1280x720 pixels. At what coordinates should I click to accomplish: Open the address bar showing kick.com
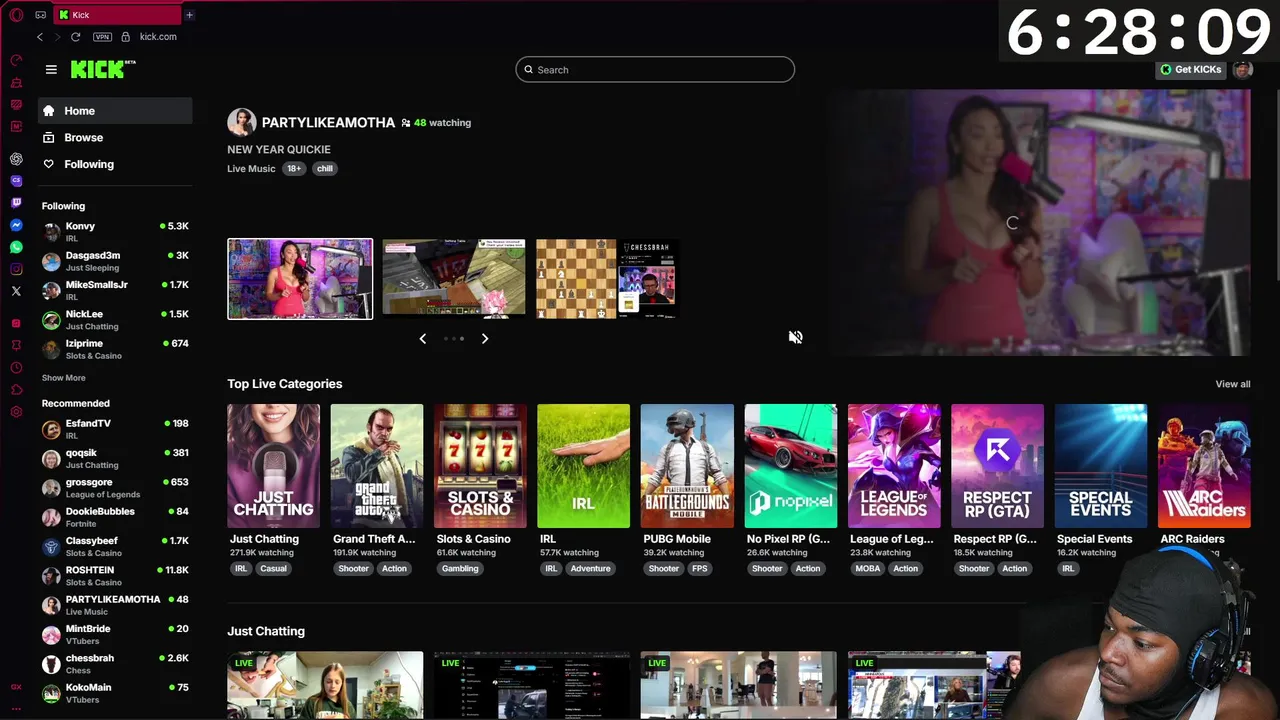(158, 37)
